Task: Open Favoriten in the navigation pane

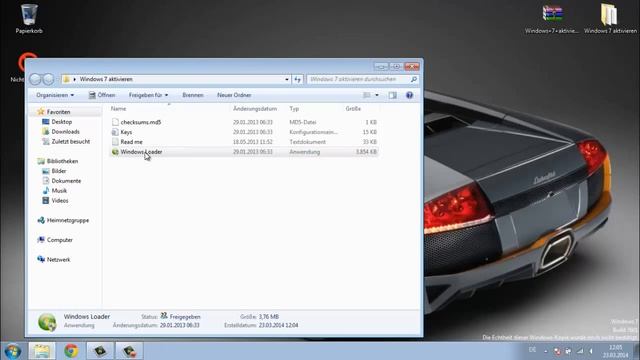Action: click(x=58, y=112)
